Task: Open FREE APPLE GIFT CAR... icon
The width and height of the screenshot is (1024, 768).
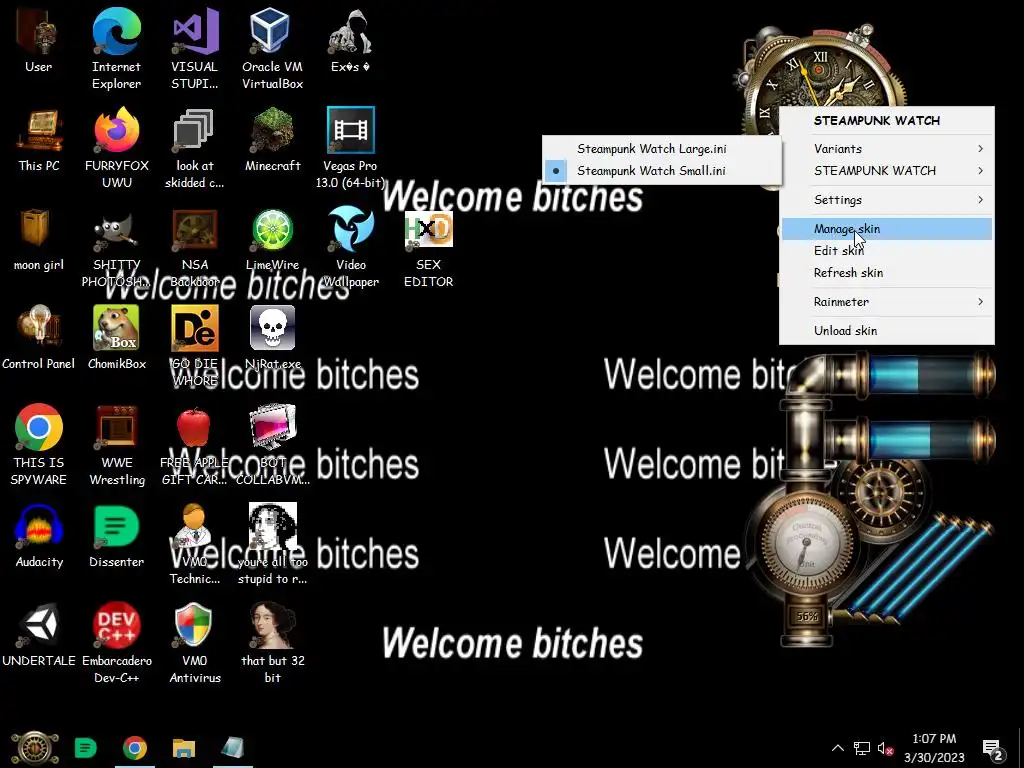Action: [x=195, y=445]
